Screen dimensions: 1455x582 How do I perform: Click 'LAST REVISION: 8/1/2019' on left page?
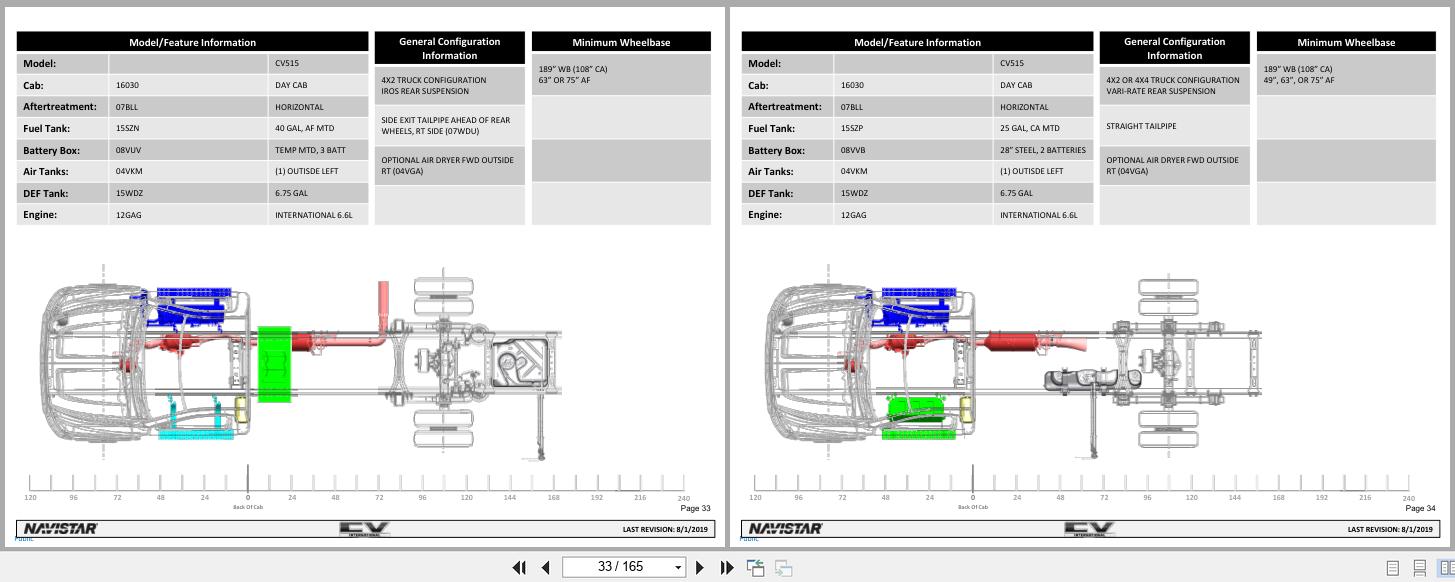[x=665, y=529]
